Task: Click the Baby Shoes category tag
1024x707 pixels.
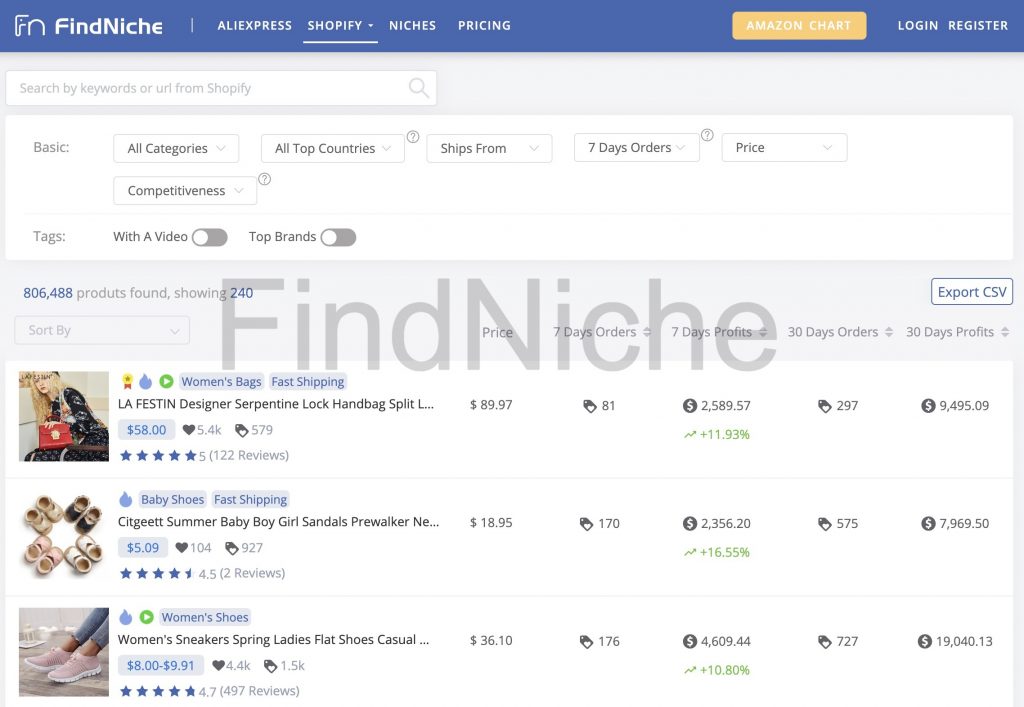Action: tap(172, 499)
